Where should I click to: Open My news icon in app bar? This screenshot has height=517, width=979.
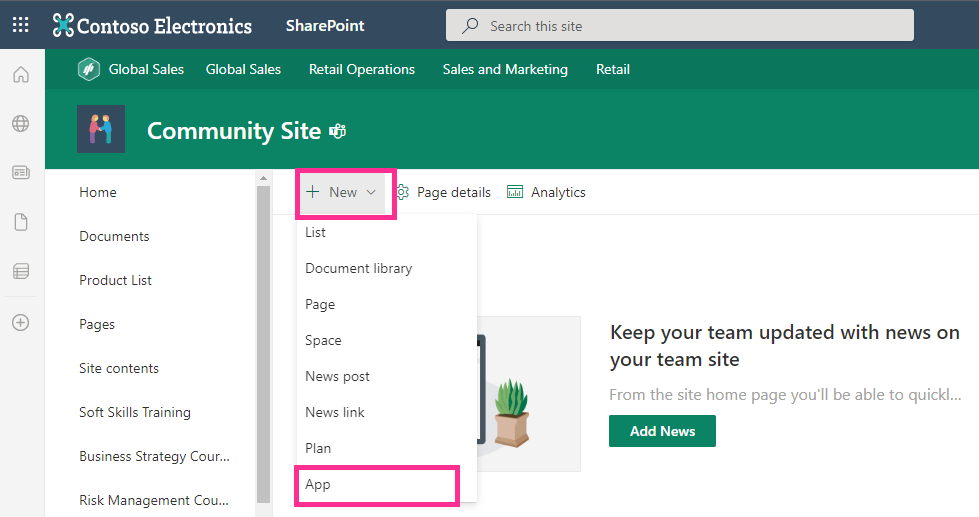click(x=21, y=172)
